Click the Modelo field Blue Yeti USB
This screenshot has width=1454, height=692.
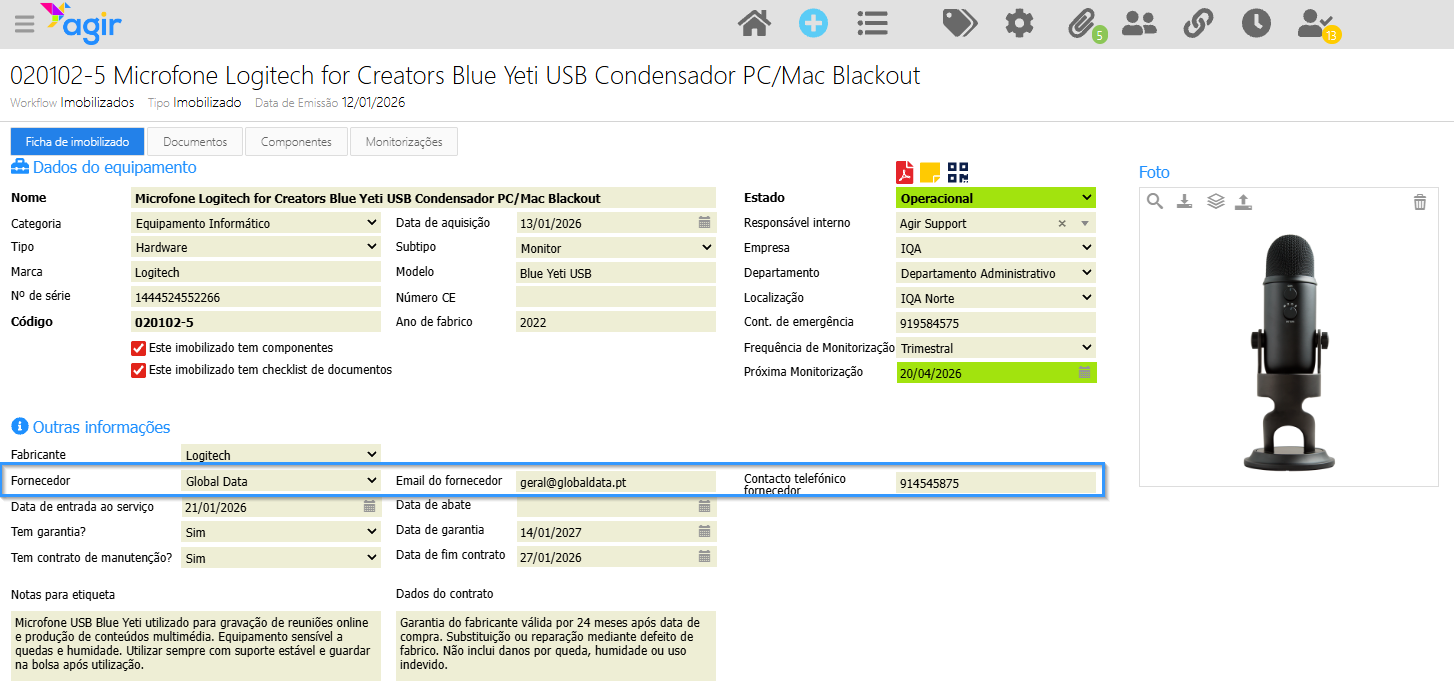616,272
